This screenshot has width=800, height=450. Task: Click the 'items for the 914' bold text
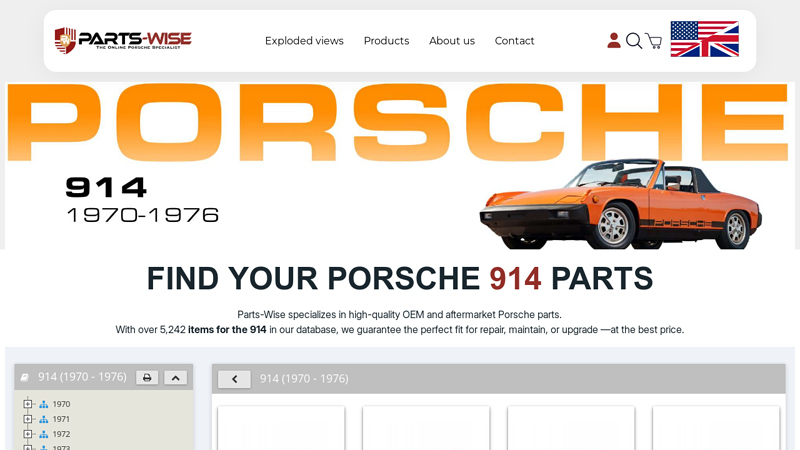(227, 330)
